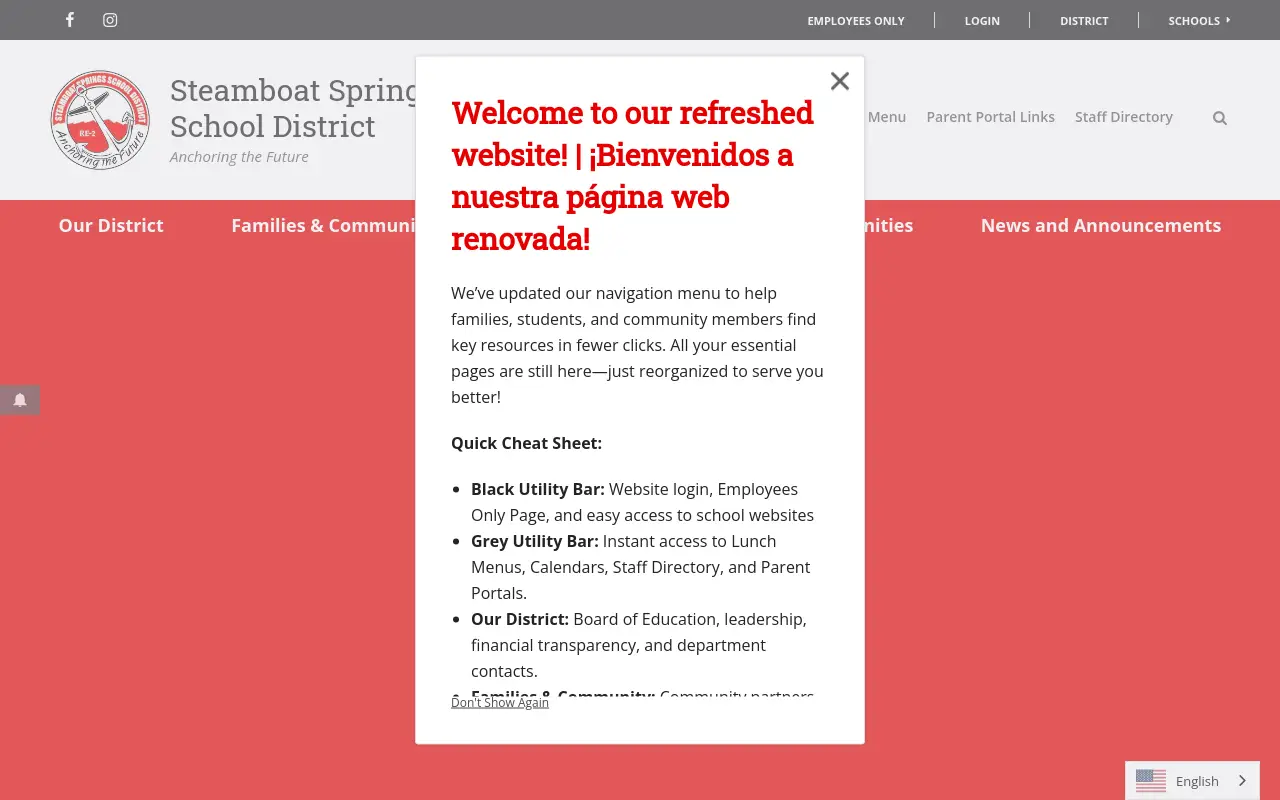Viewport: 1280px width, 800px height.
Task: Open the Our District menu
Action: pos(111,226)
